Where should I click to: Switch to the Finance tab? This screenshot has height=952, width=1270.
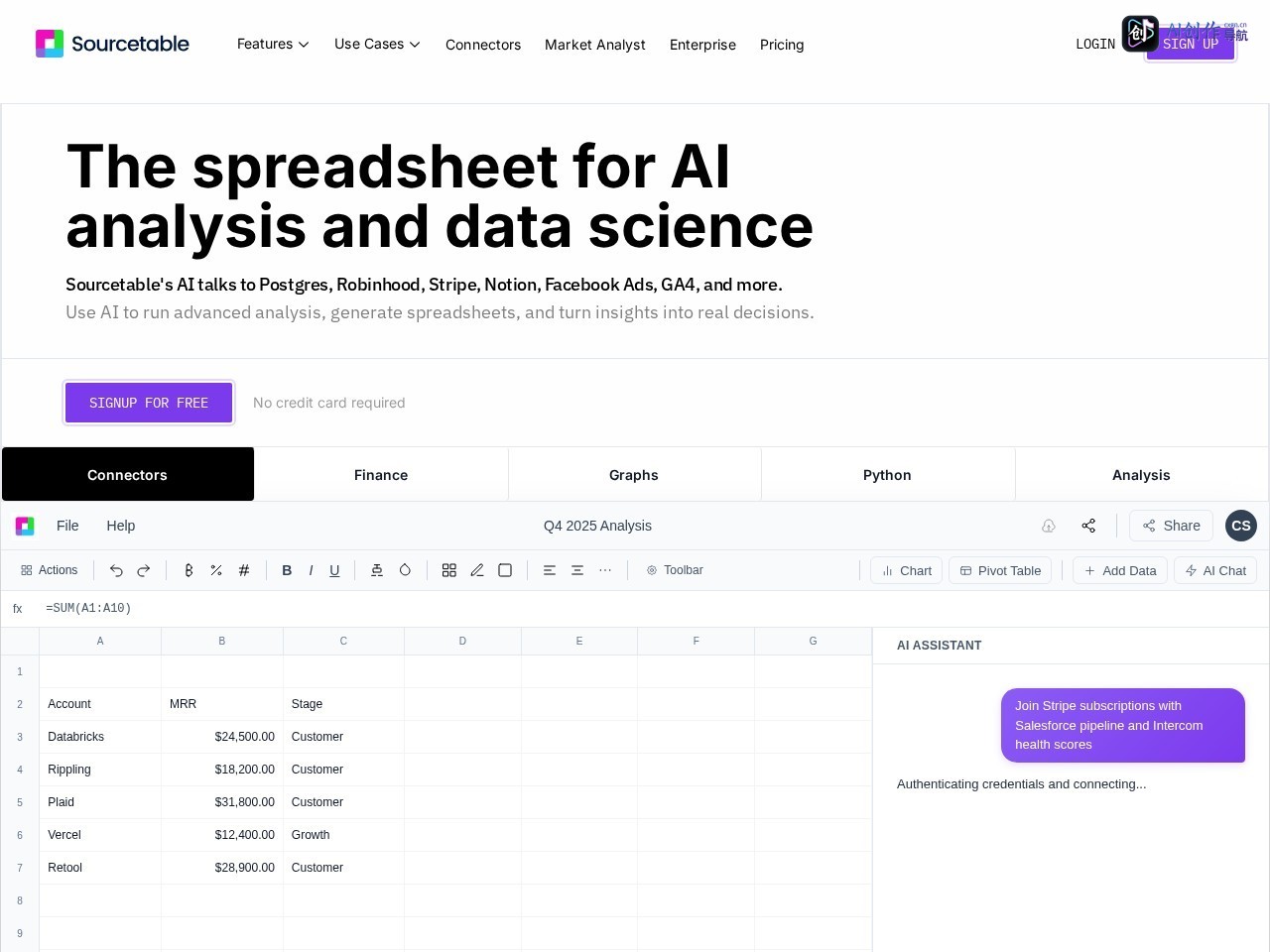[x=381, y=475]
